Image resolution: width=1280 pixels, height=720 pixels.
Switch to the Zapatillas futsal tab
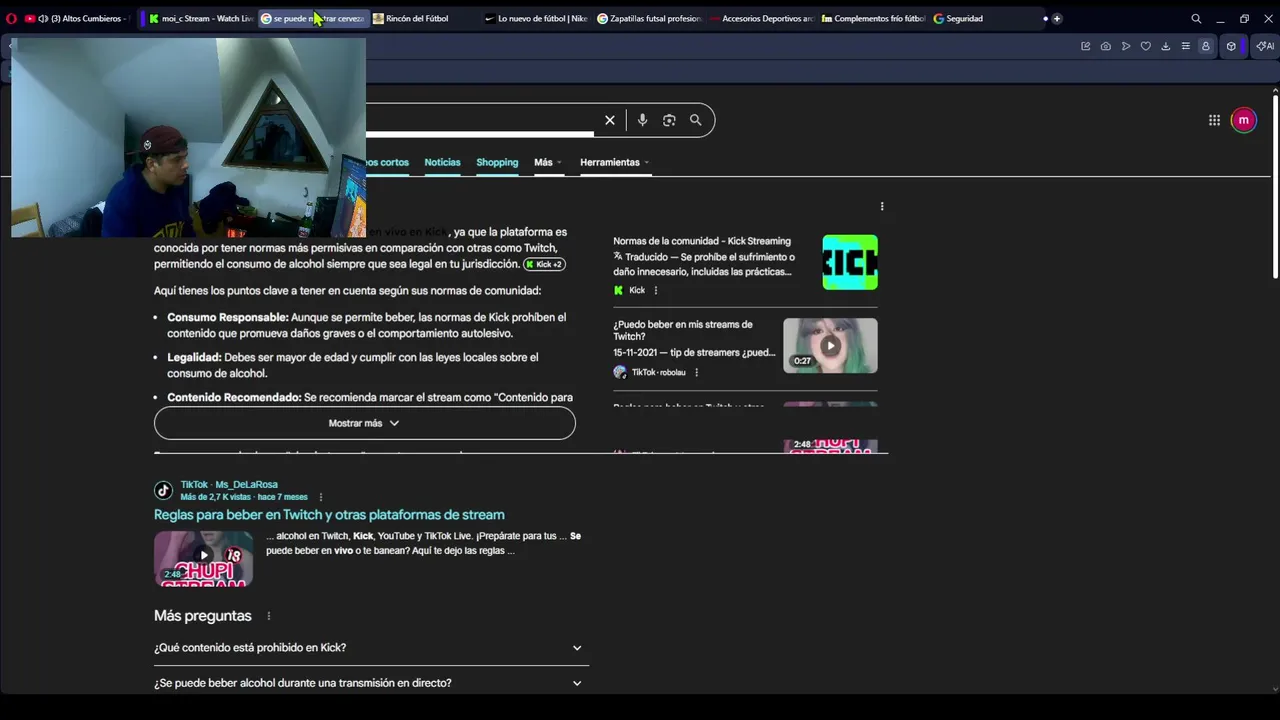[x=649, y=18]
